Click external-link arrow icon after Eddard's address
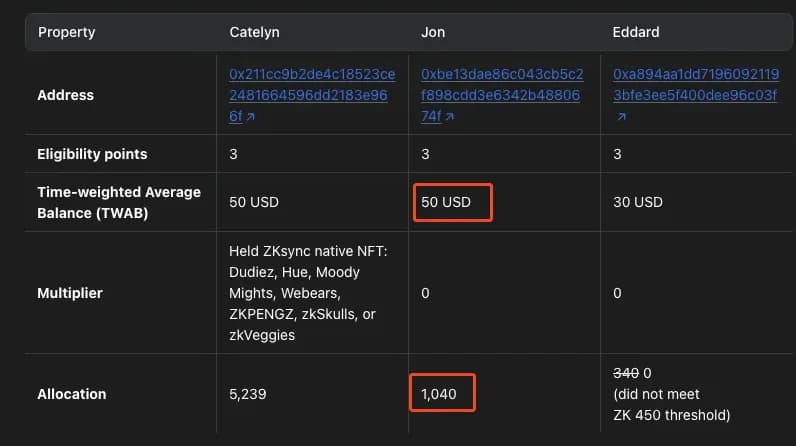Screen dimensions: 796x446 pos(621,117)
